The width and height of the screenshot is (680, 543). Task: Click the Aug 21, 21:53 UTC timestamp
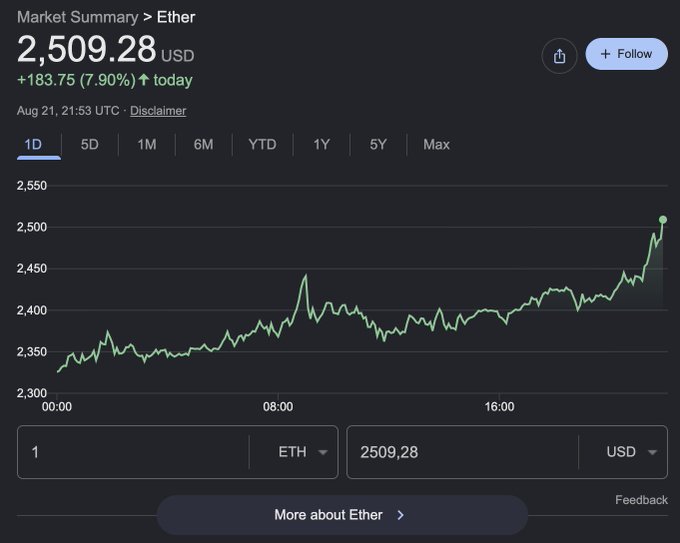tap(68, 111)
